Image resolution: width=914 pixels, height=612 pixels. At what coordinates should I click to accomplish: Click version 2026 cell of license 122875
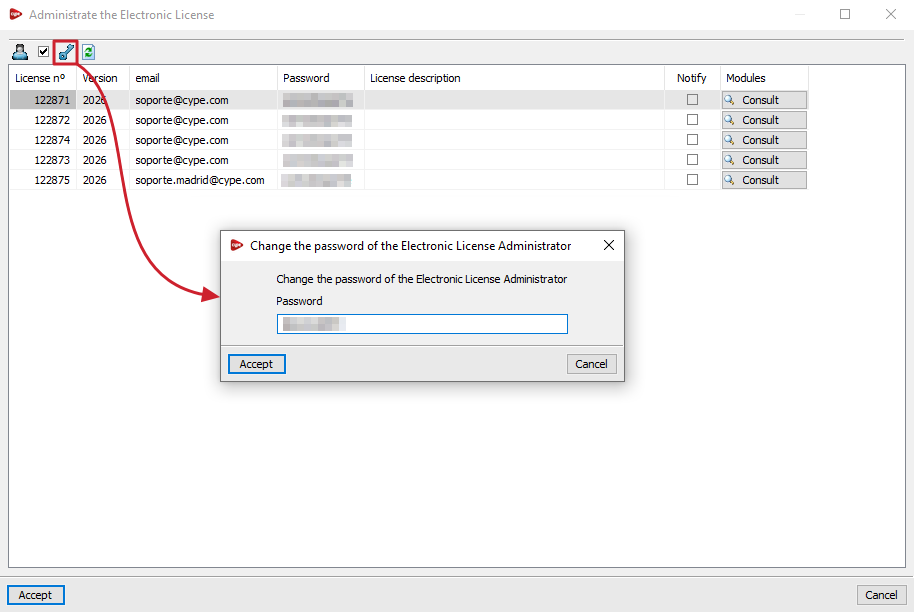pos(103,180)
